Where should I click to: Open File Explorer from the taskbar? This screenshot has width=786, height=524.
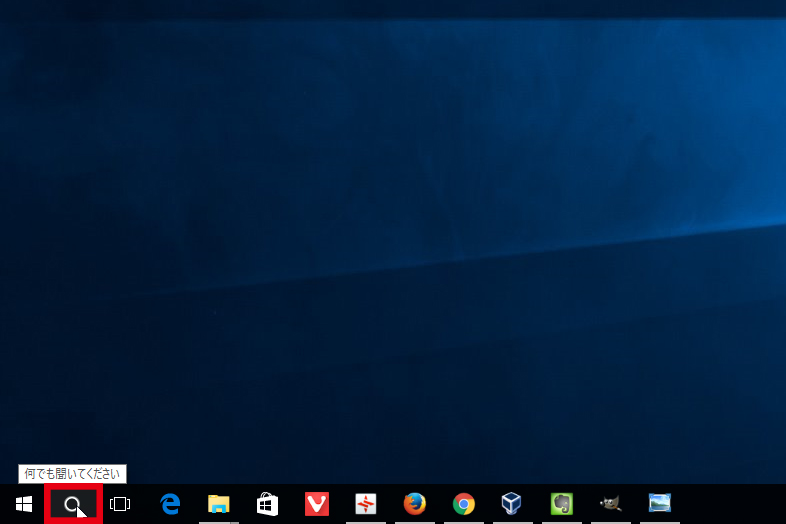tap(219, 504)
